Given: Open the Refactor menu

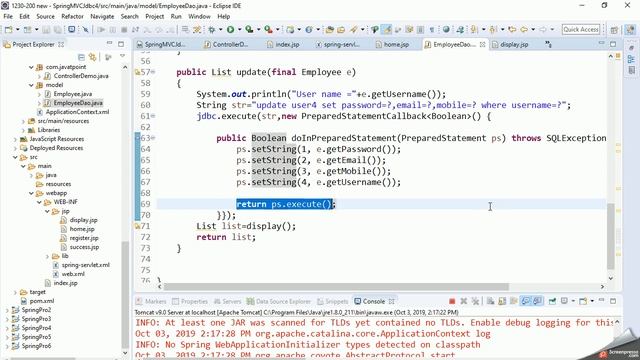Looking at the screenshot, I should point(72,16).
